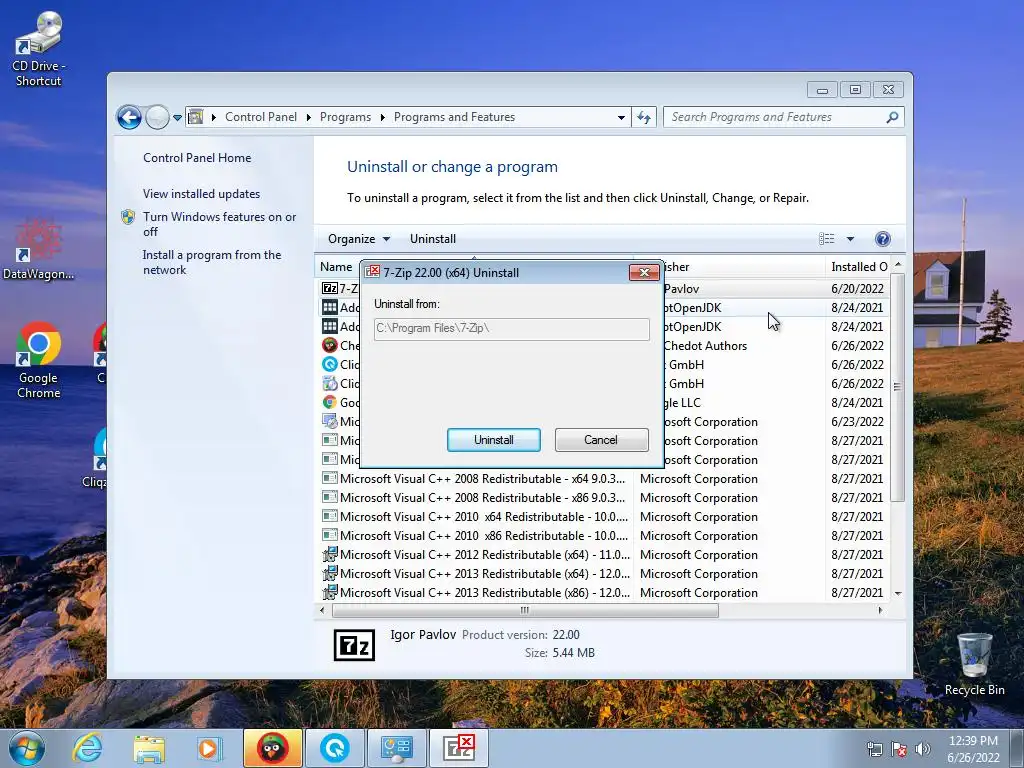The height and width of the screenshot is (768, 1024).
Task: Switch to Cliqz browser in taskbar
Action: click(334, 748)
